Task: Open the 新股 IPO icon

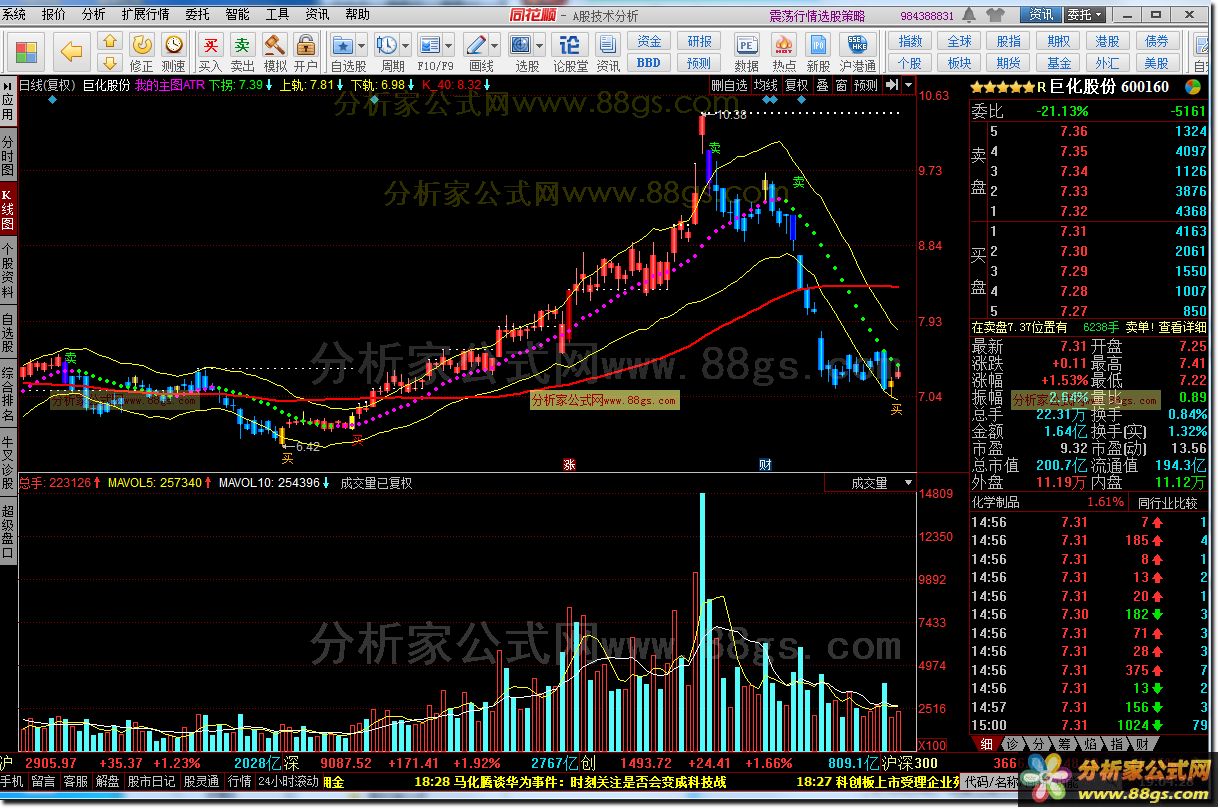Action: point(818,44)
